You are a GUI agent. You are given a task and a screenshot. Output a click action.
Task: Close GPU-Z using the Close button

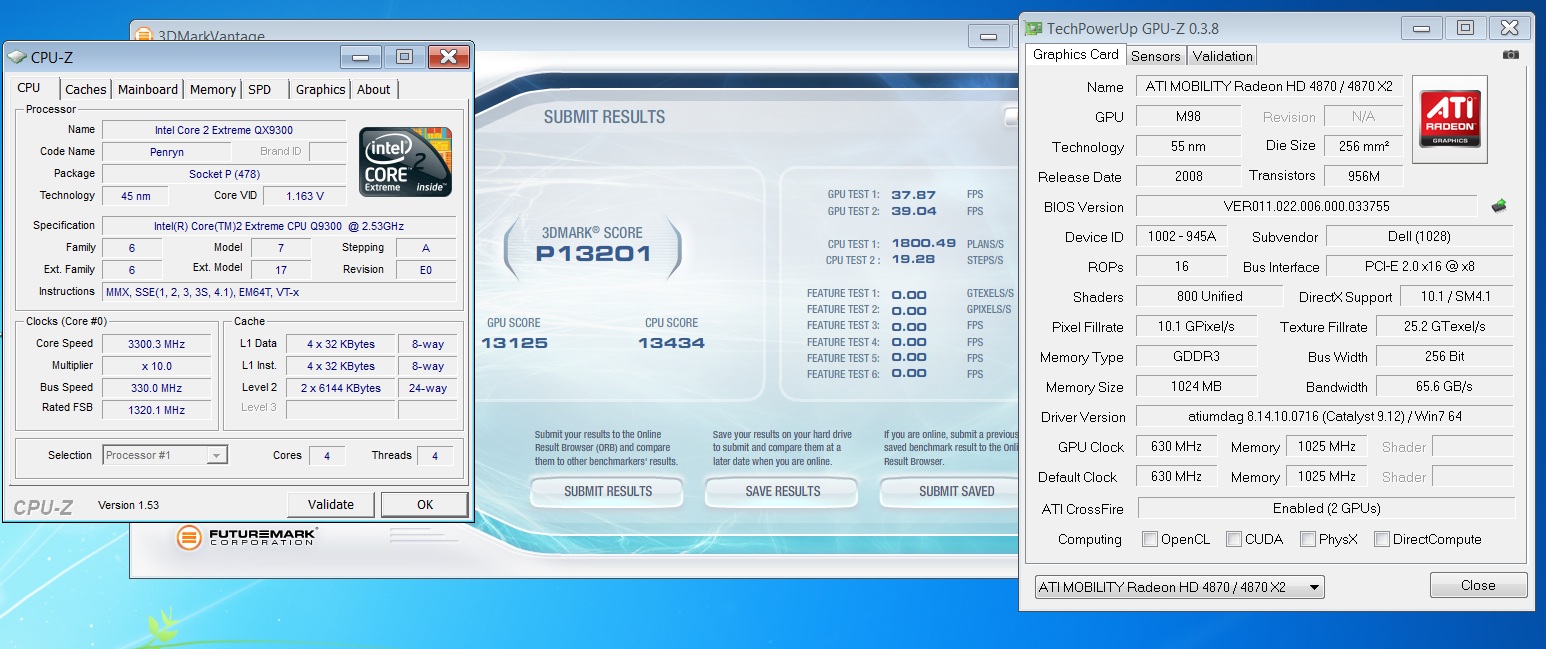coord(1478,585)
